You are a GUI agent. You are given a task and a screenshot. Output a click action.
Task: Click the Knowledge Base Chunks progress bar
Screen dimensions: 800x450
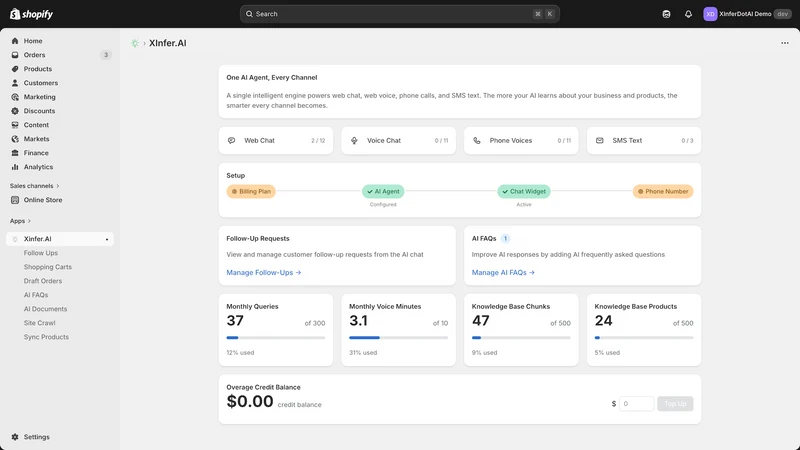click(521, 338)
